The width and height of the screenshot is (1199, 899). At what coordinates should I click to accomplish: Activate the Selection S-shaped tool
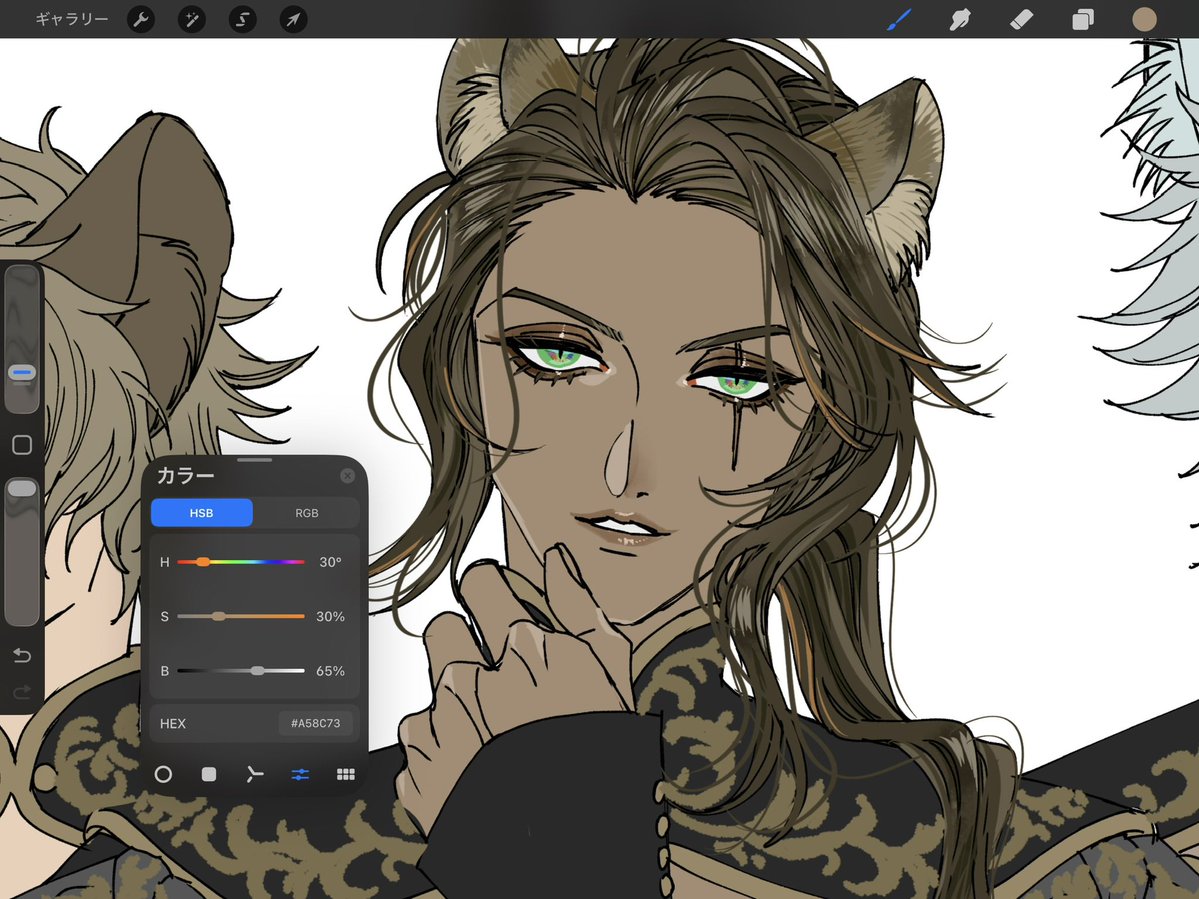coord(242,19)
